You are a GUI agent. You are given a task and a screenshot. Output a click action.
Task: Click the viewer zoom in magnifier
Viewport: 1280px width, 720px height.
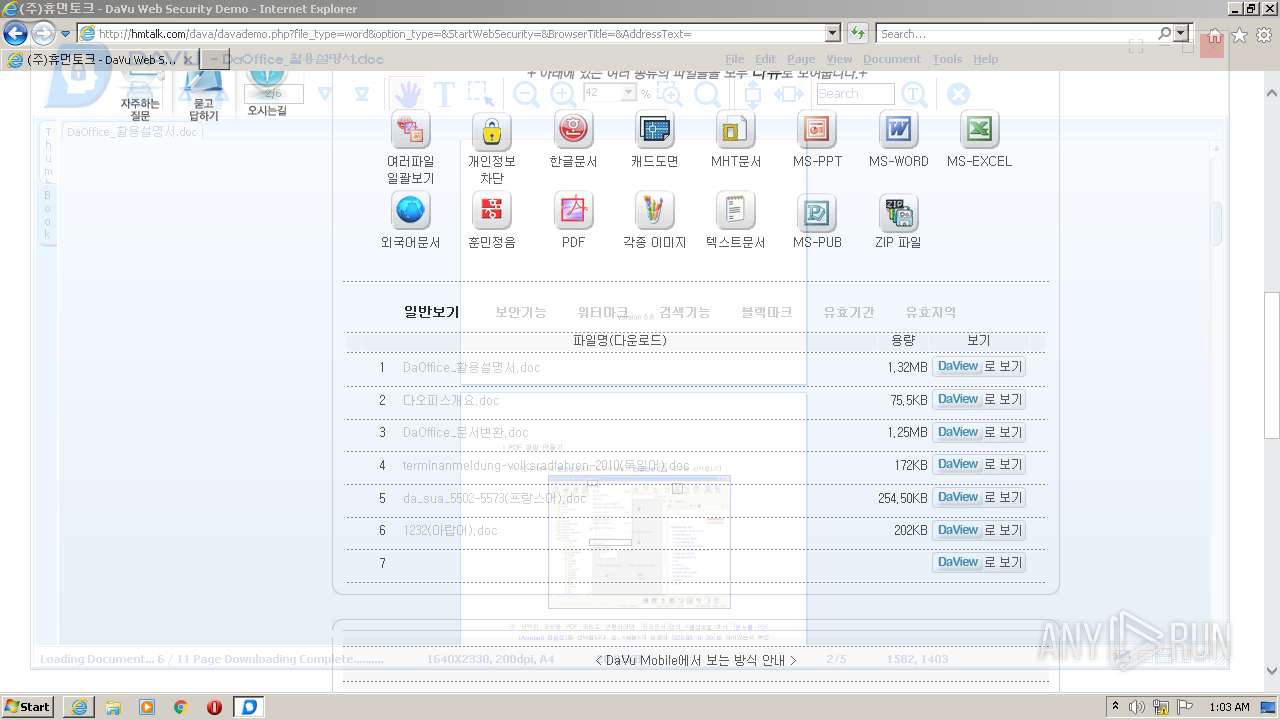(563, 94)
